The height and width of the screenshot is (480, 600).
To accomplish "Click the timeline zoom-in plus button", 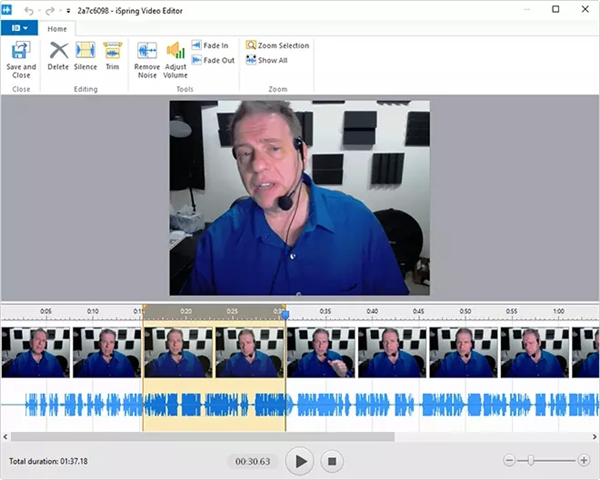I will [x=584, y=460].
